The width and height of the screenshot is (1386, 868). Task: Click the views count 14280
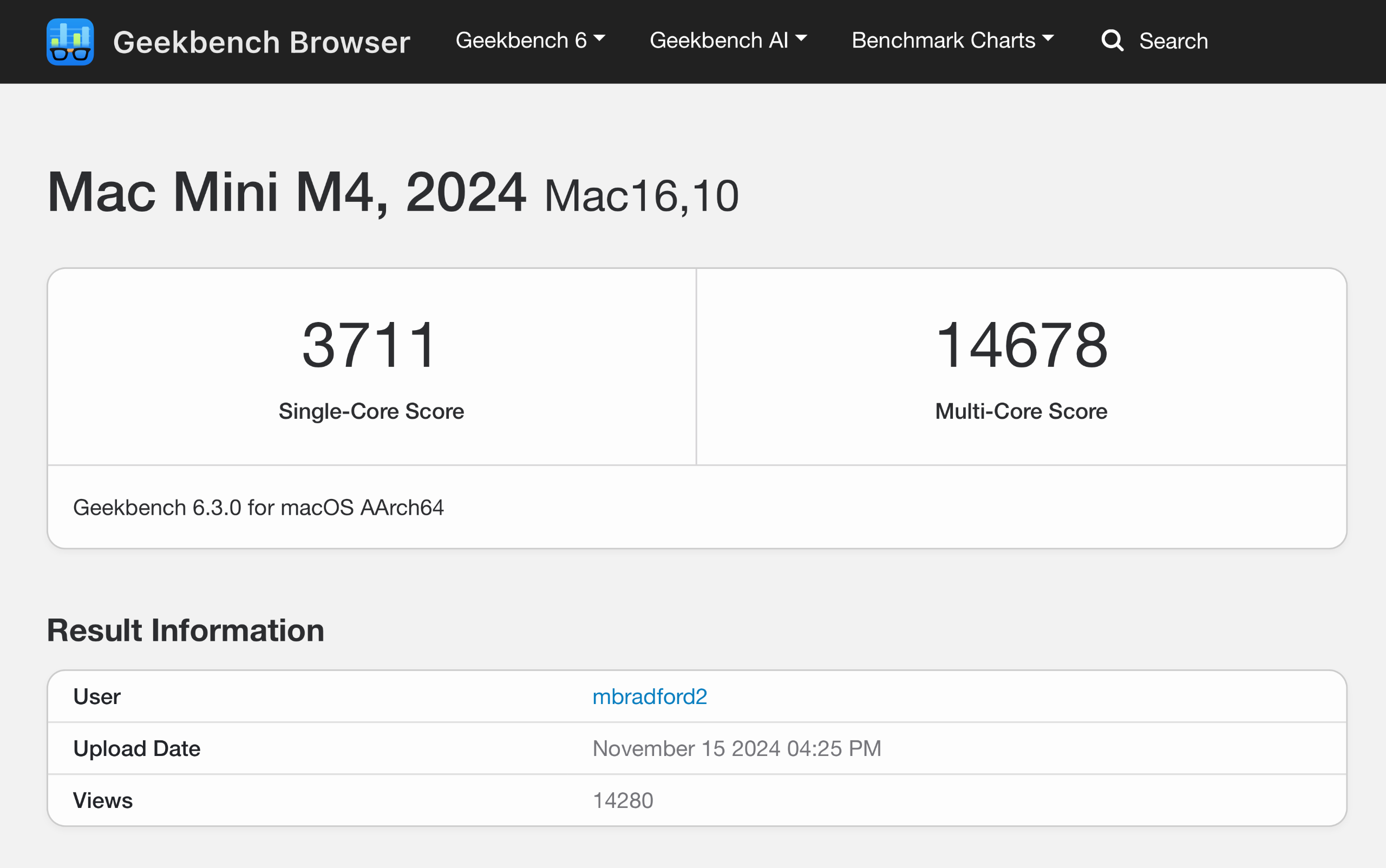pyautogui.click(x=623, y=801)
